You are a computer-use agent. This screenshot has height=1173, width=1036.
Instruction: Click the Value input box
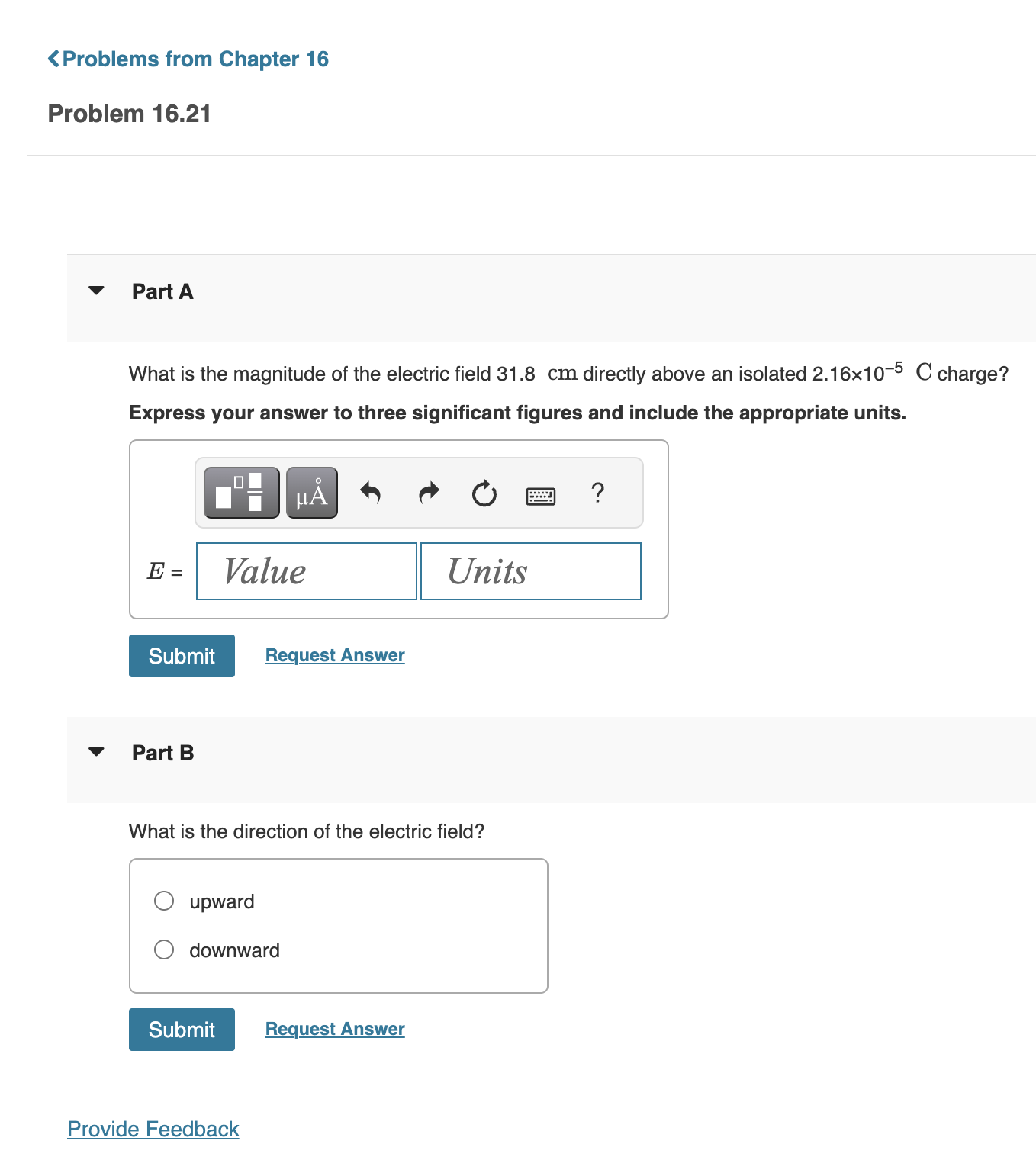[x=306, y=570]
